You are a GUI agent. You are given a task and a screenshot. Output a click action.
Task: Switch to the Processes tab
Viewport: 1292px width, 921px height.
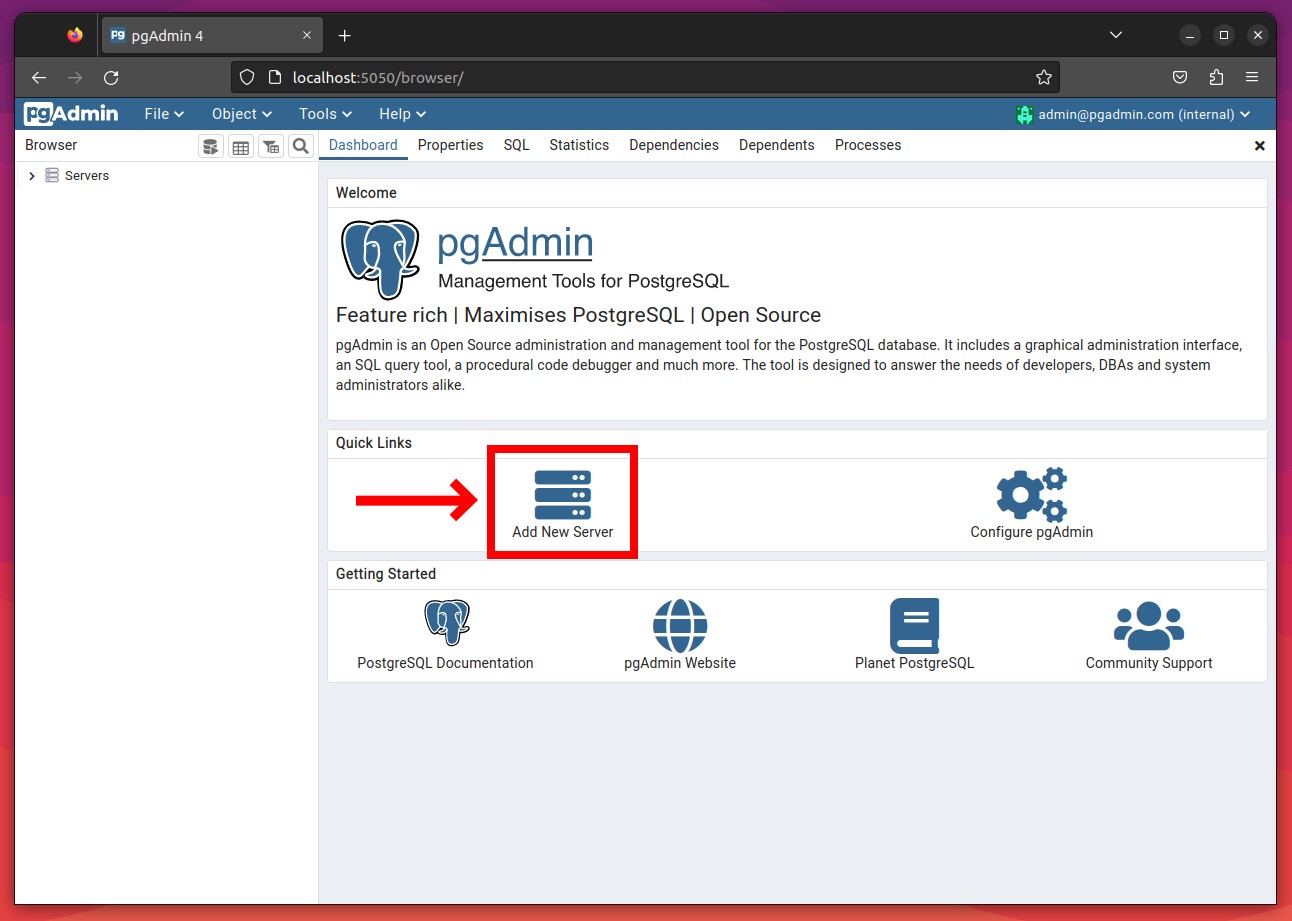point(868,145)
